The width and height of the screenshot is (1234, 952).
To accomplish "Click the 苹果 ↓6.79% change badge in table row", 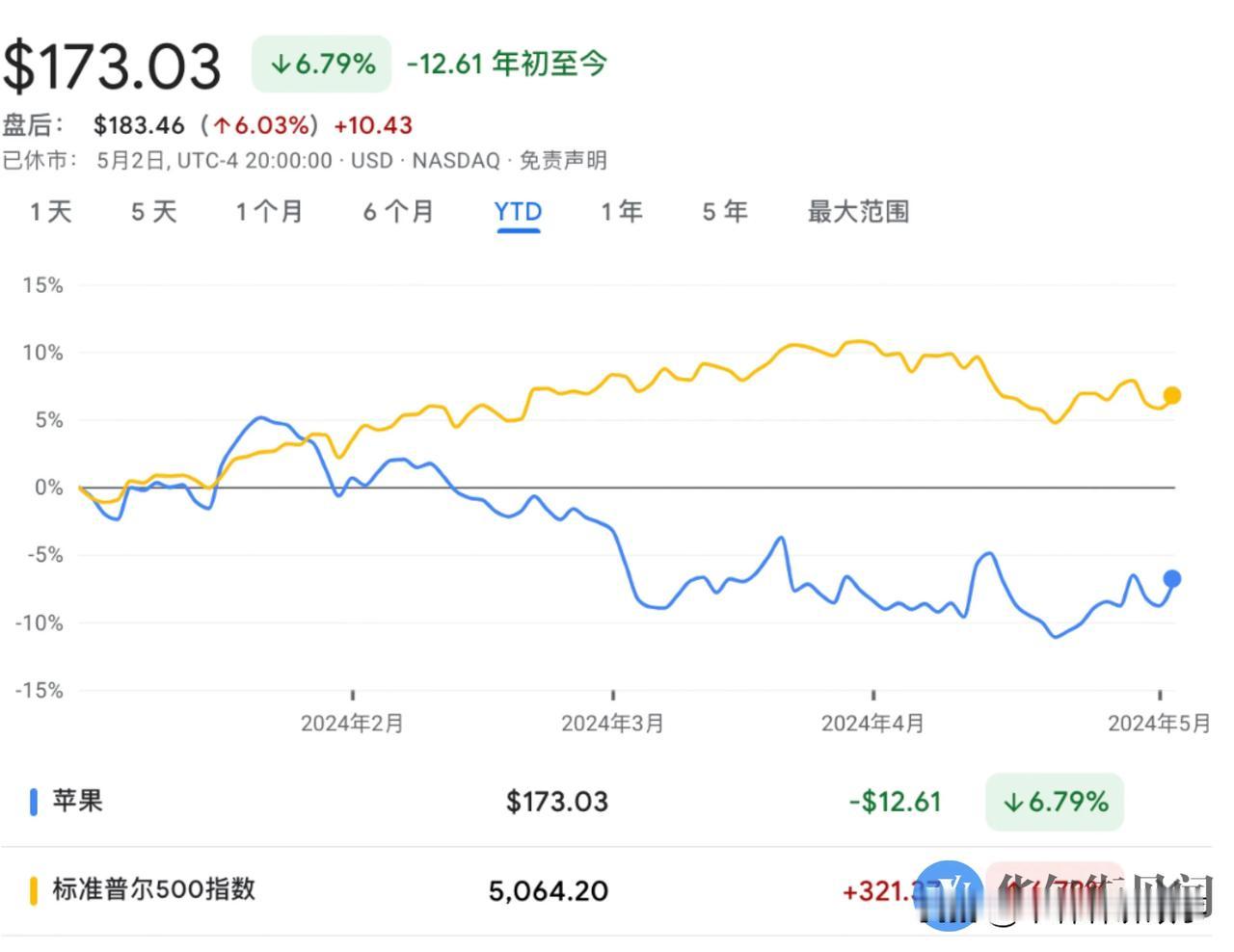I will [1055, 802].
